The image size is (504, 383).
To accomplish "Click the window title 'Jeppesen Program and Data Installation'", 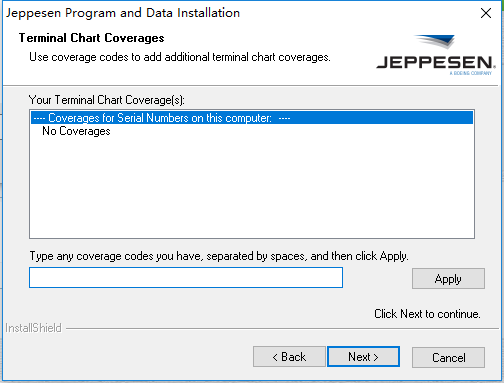I will click(123, 13).
